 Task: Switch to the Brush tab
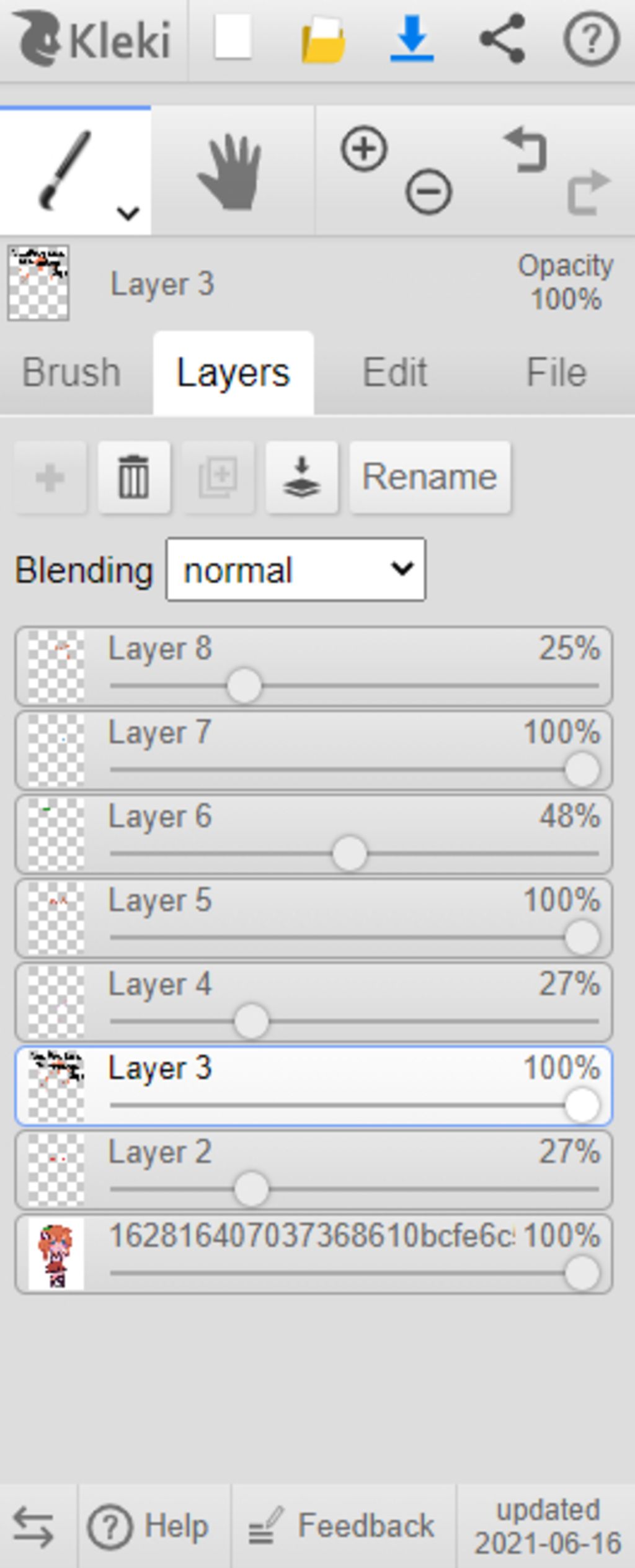(x=71, y=372)
